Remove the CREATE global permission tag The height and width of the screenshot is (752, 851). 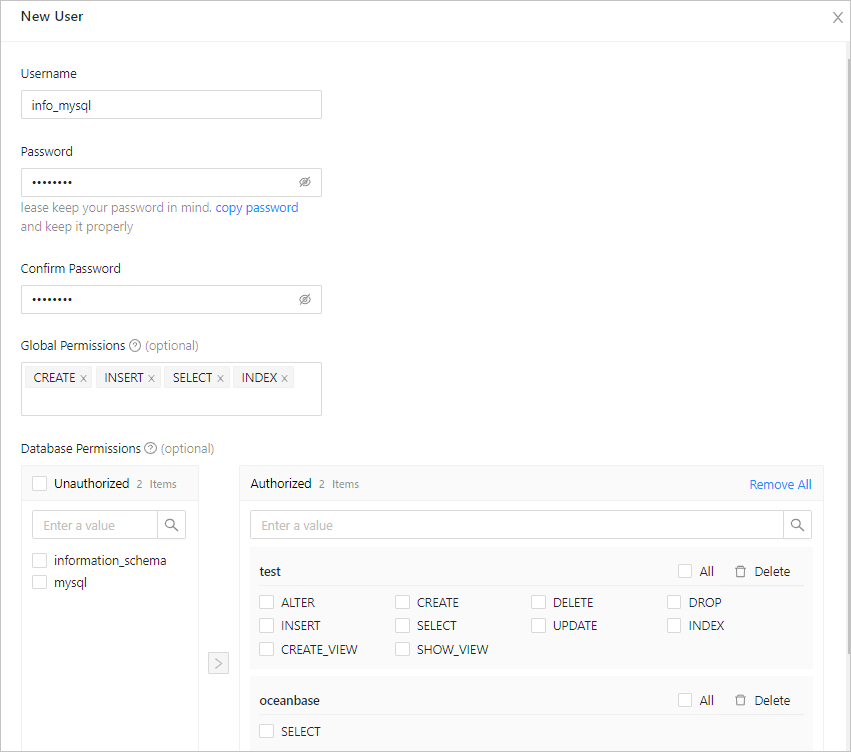(x=84, y=378)
